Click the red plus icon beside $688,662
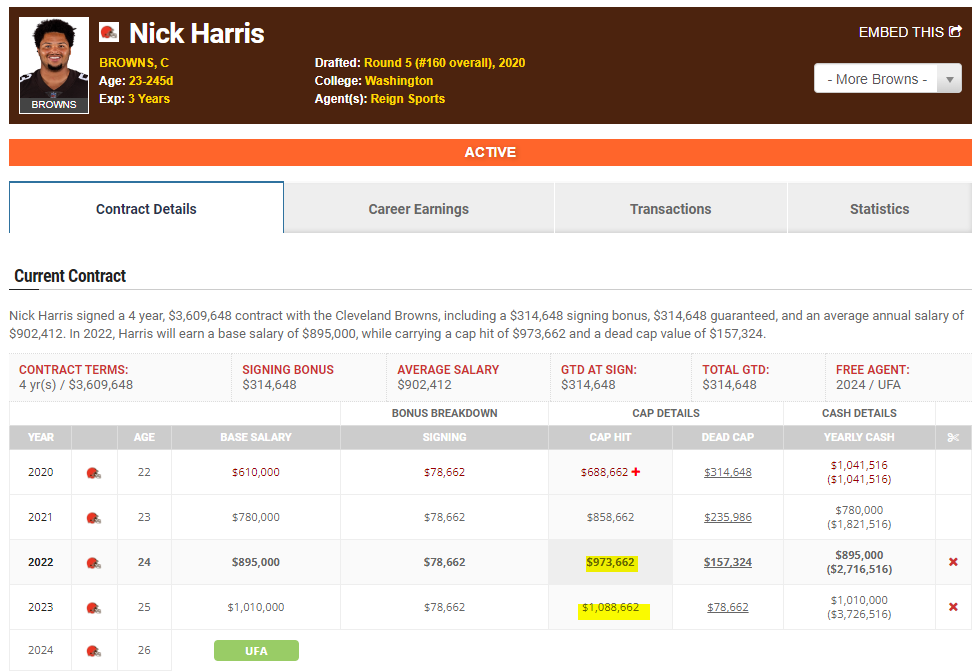The width and height of the screenshot is (972, 671). click(636, 472)
